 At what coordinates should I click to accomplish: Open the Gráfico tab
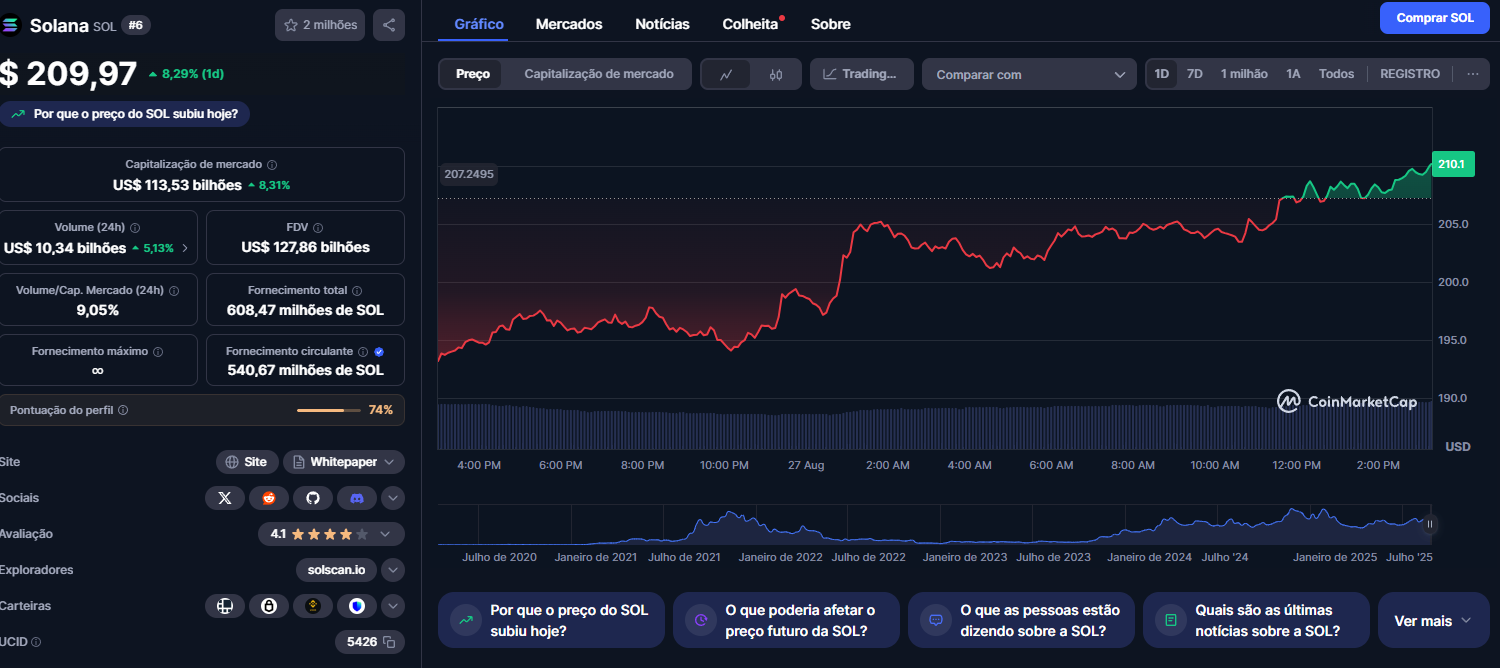479,24
